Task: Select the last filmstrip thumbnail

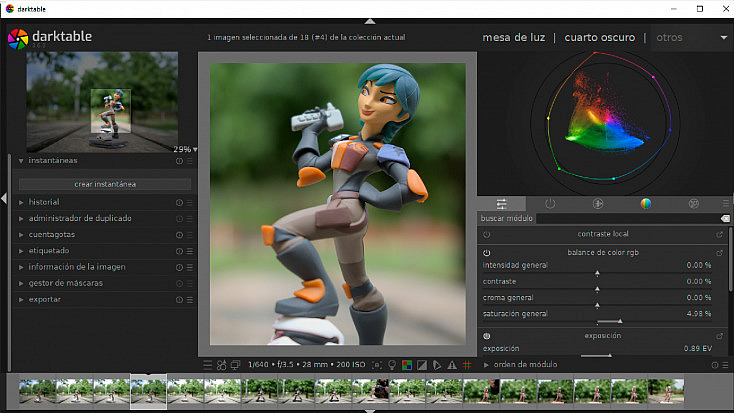Action: (x=666, y=392)
